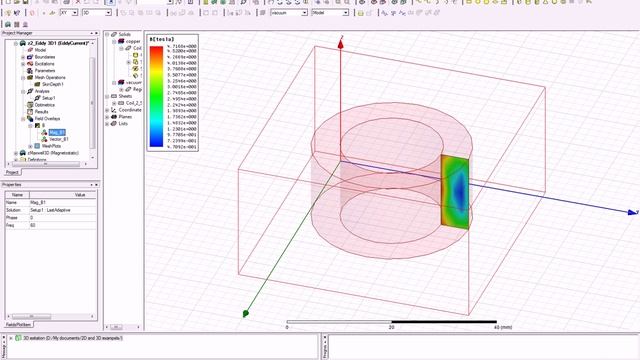Collapse the Analysis tree node

point(23,91)
